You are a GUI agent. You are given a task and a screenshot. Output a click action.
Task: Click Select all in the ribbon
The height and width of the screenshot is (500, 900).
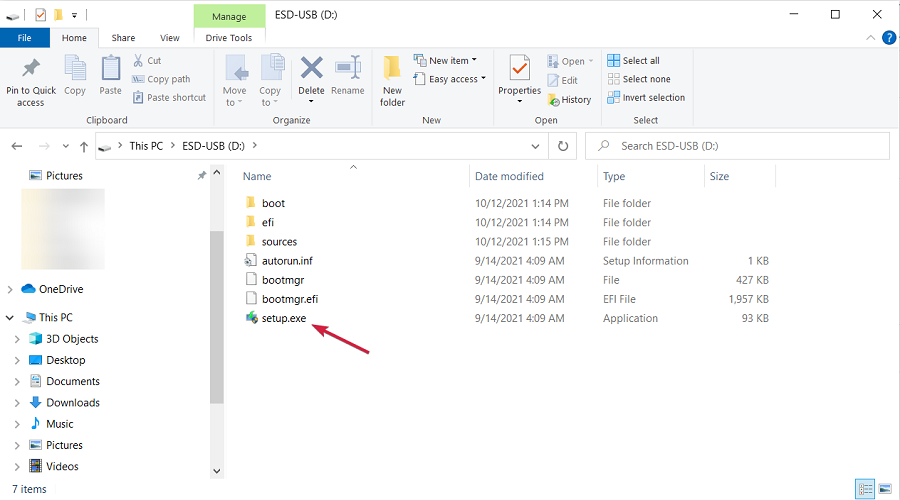point(633,60)
